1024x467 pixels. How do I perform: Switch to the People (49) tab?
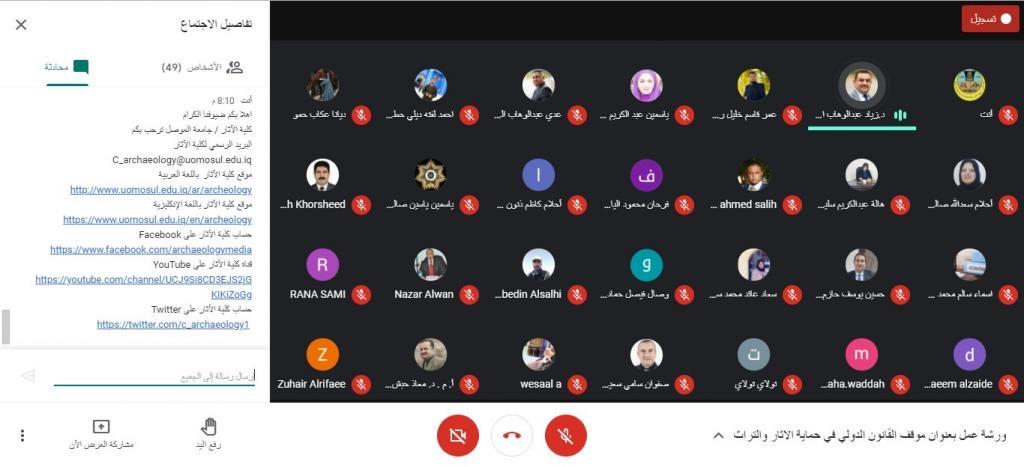(202, 67)
